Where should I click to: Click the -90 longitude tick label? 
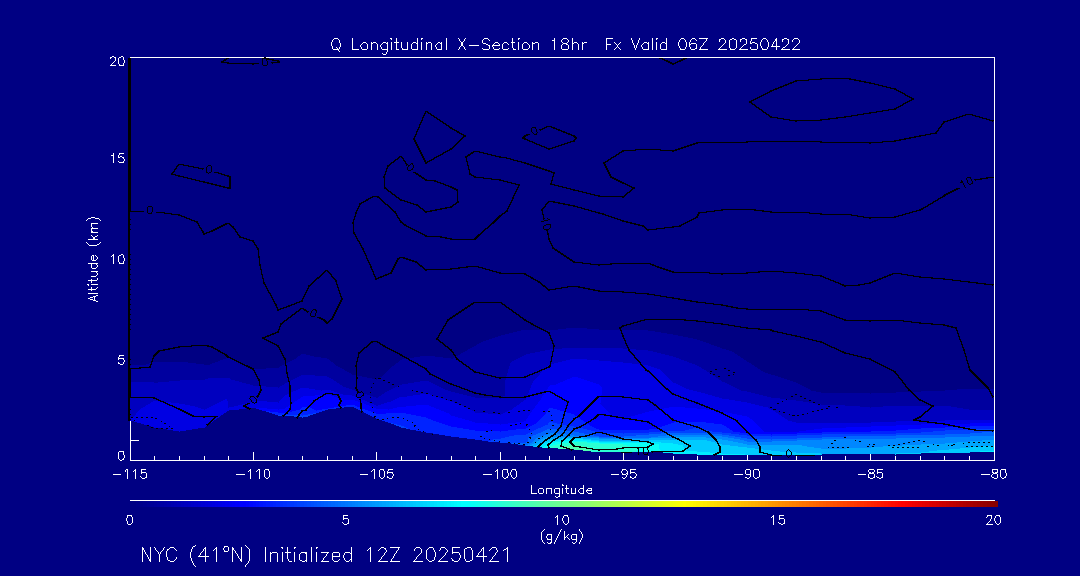click(x=747, y=475)
